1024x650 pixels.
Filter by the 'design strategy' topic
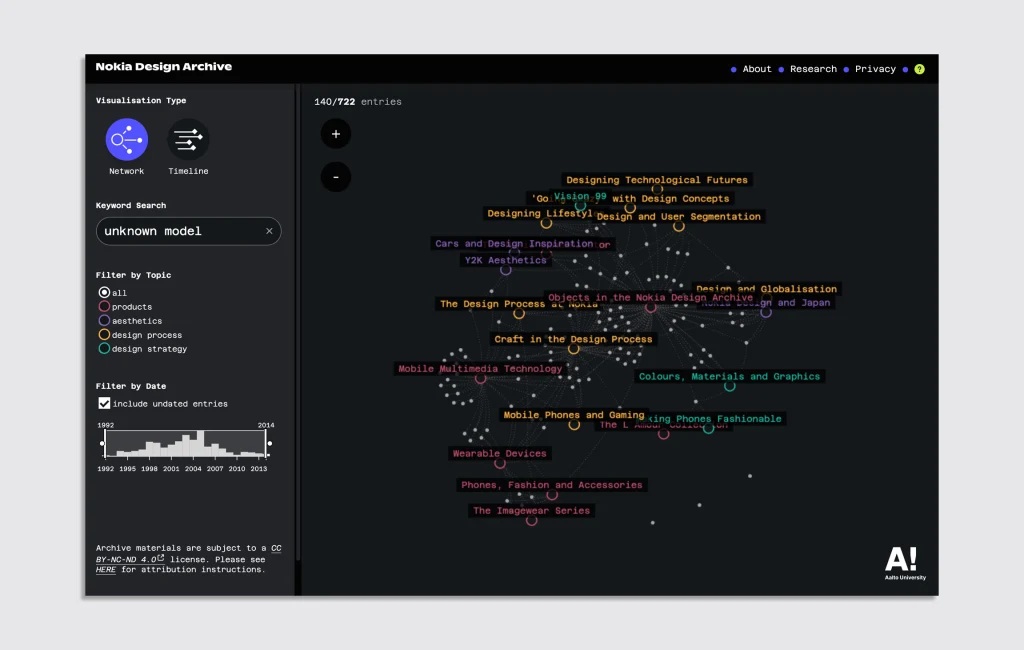(x=104, y=349)
